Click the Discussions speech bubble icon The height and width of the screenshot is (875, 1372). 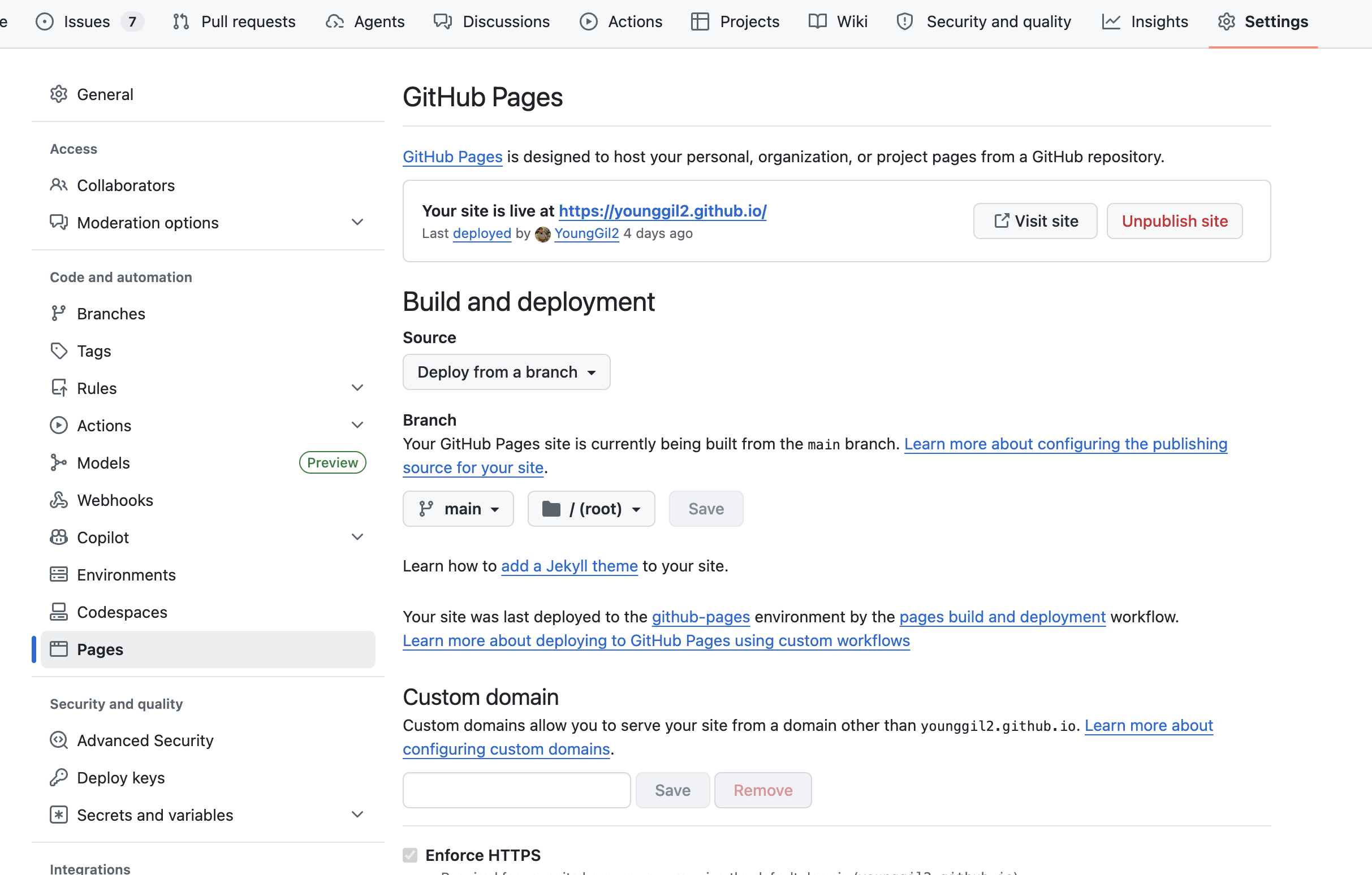click(x=443, y=21)
